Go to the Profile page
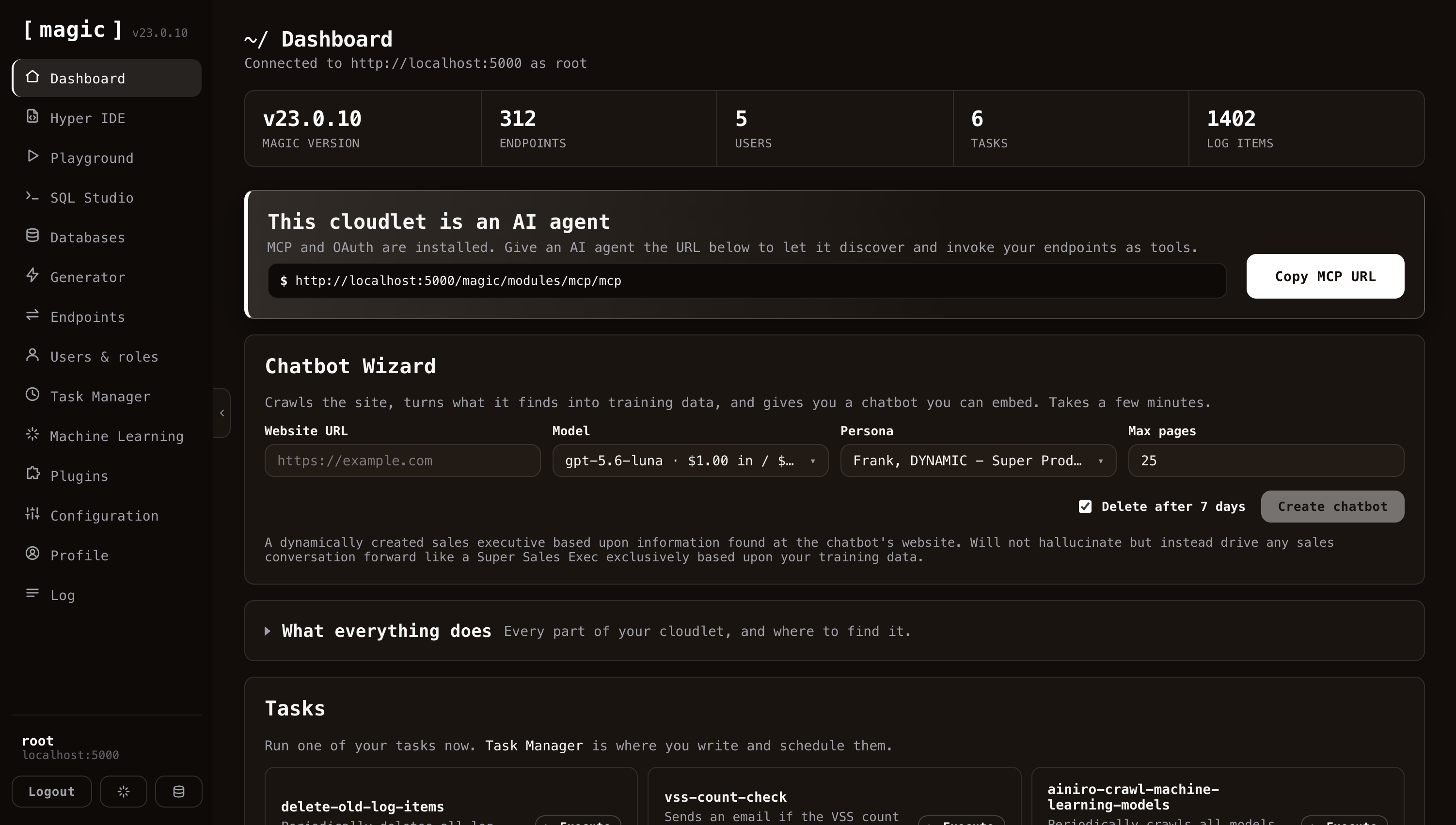 (107, 555)
